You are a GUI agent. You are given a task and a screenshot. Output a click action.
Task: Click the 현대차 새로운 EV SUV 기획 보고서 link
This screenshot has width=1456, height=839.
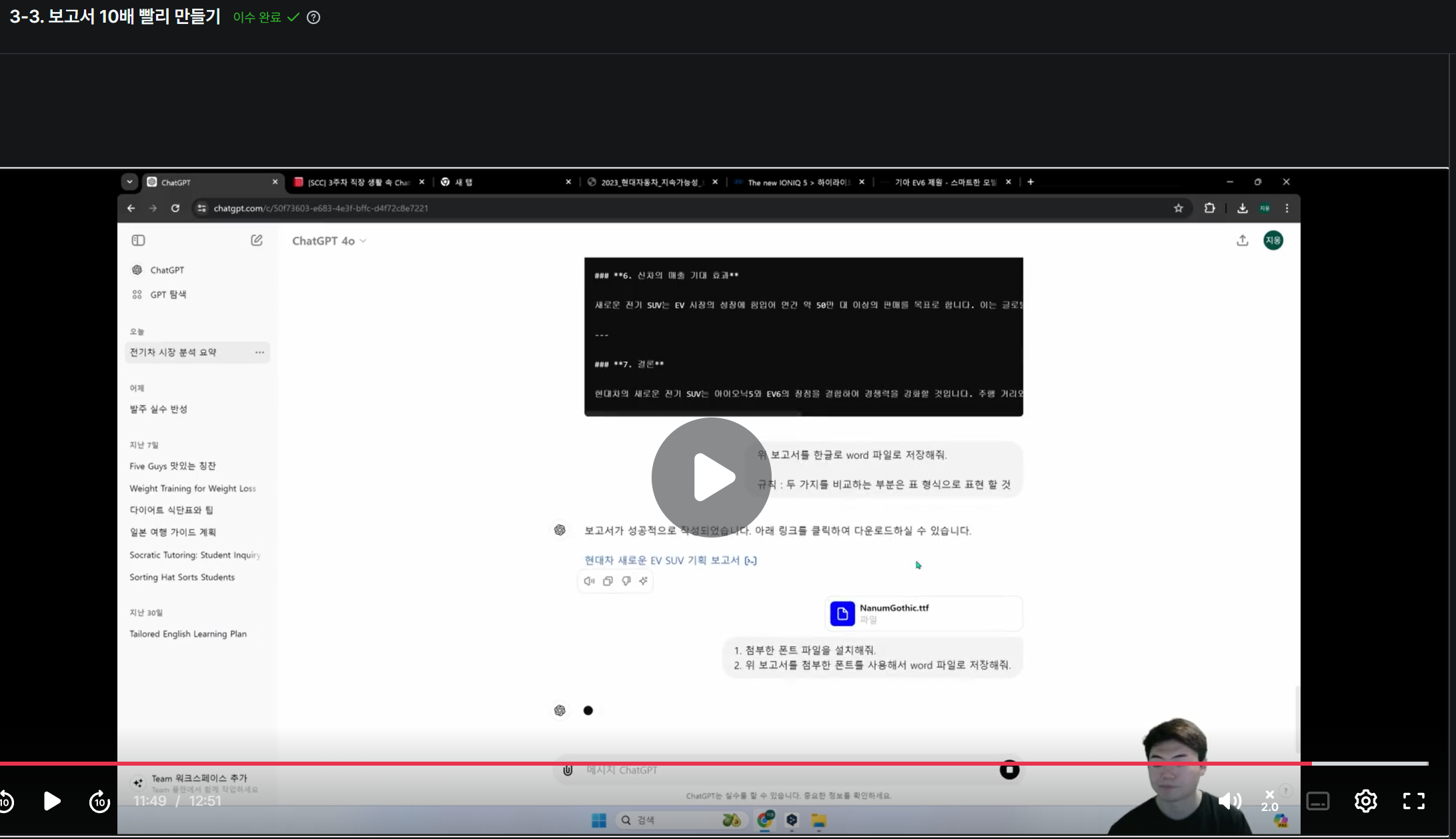coord(670,560)
